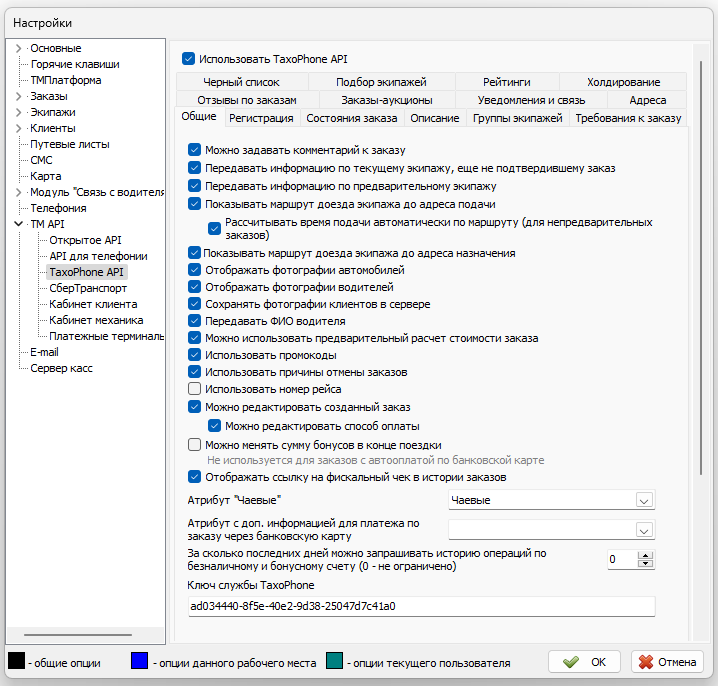The image size is (718, 686).
Task: Click the blue рабочего места color swatch
Action: (x=141, y=661)
